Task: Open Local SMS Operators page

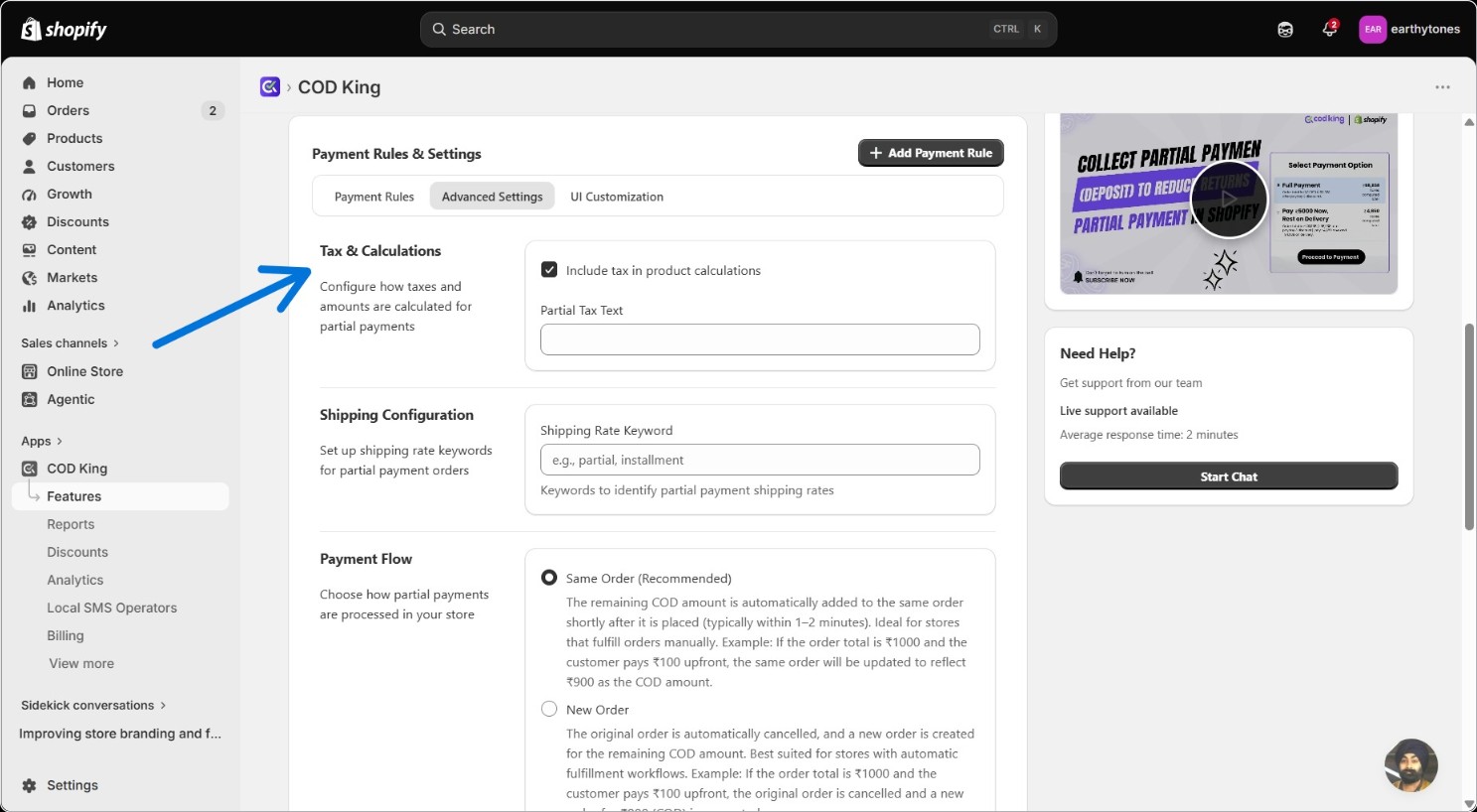Action: point(112,608)
